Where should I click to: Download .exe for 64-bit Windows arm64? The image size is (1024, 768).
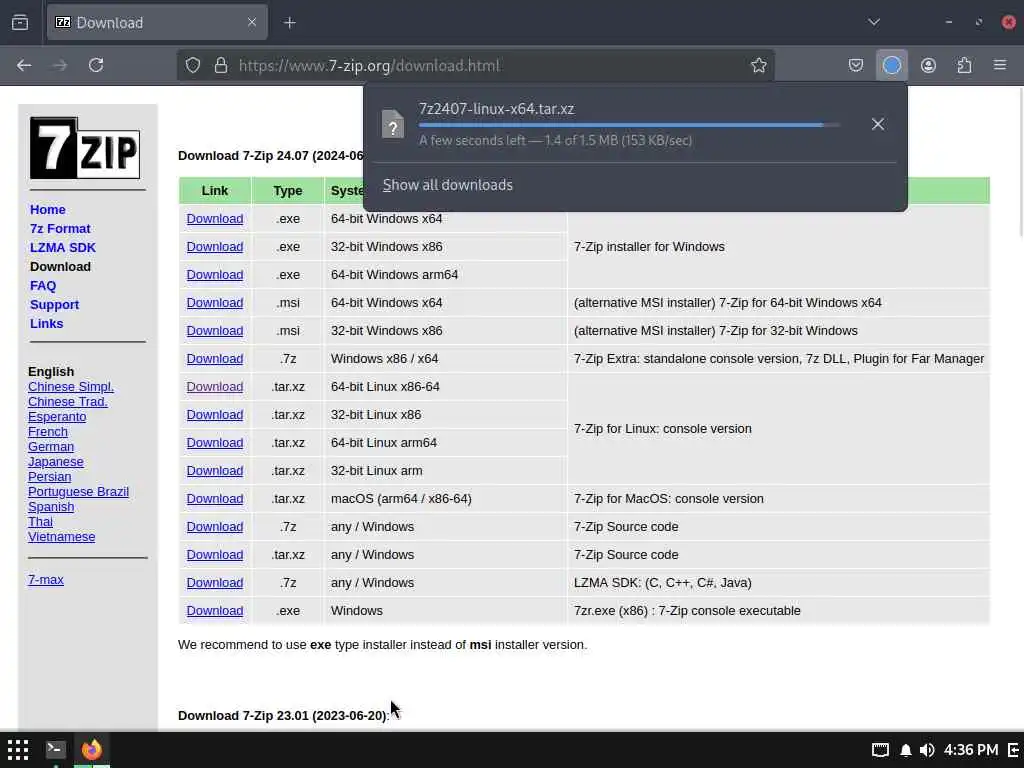215,275
